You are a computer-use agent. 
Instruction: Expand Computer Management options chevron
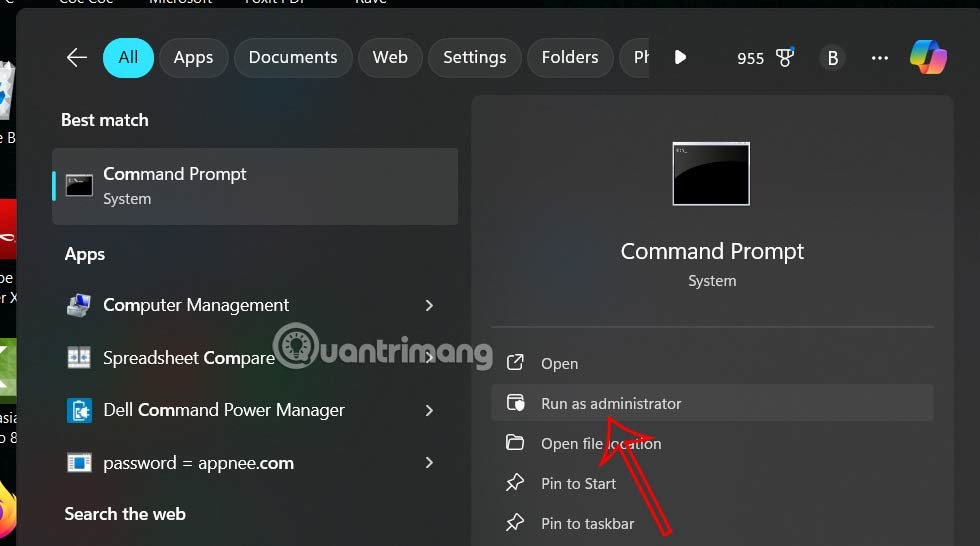429,306
